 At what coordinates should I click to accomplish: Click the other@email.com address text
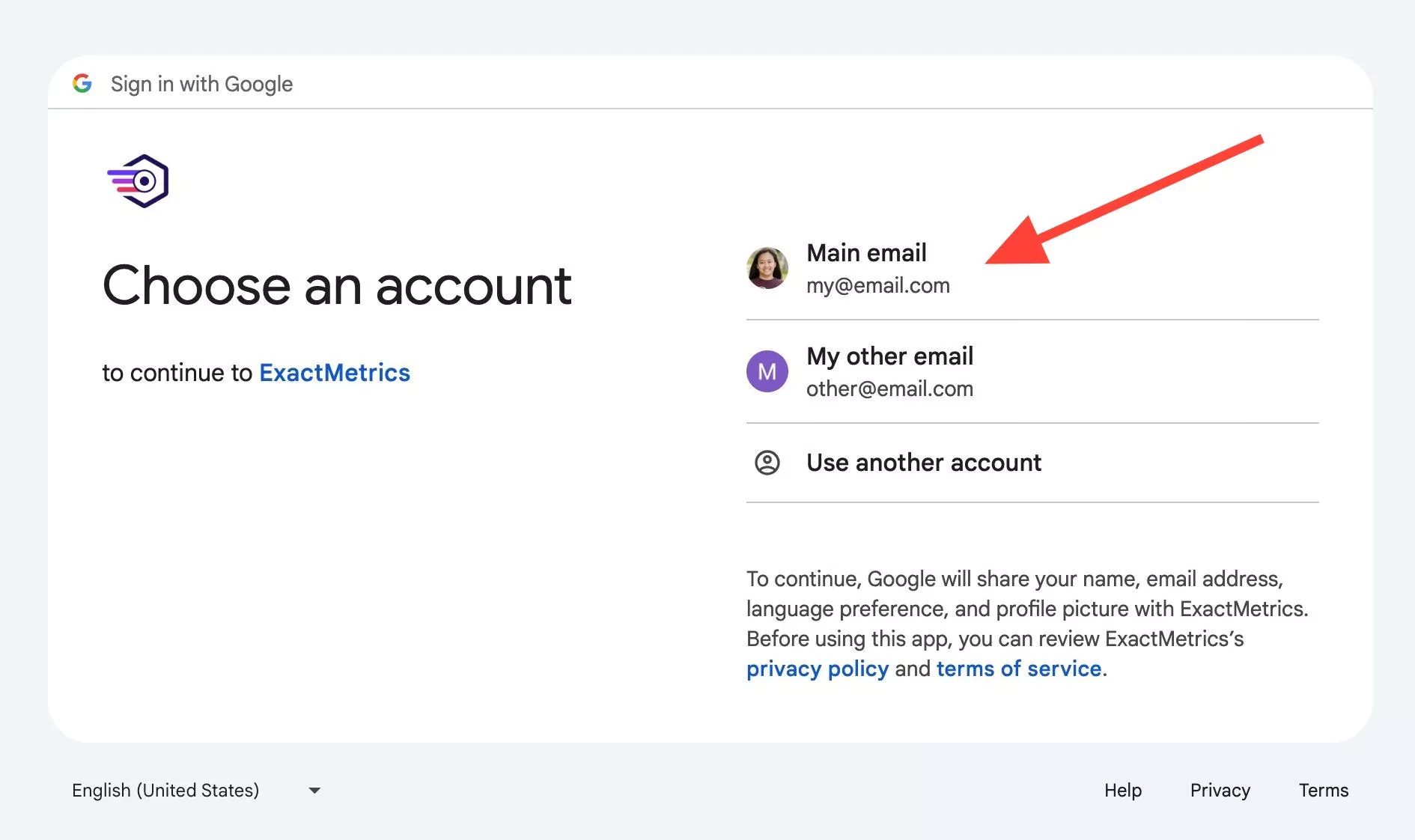pos(890,389)
